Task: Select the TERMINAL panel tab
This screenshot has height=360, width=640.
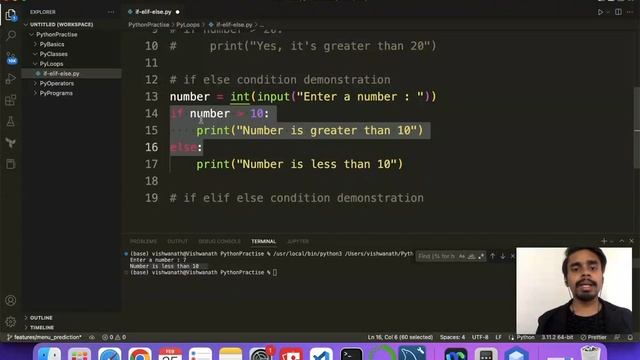Action: point(264,242)
